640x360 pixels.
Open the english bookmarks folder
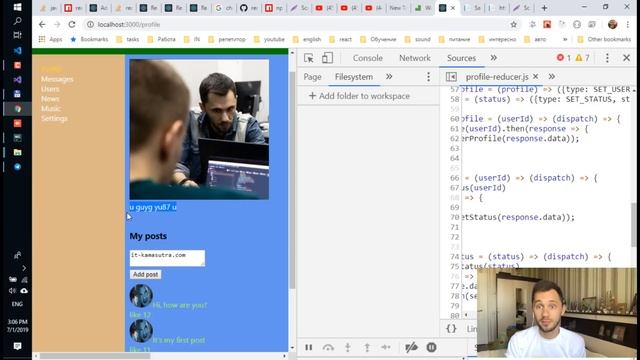pyautogui.click(x=307, y=39)
